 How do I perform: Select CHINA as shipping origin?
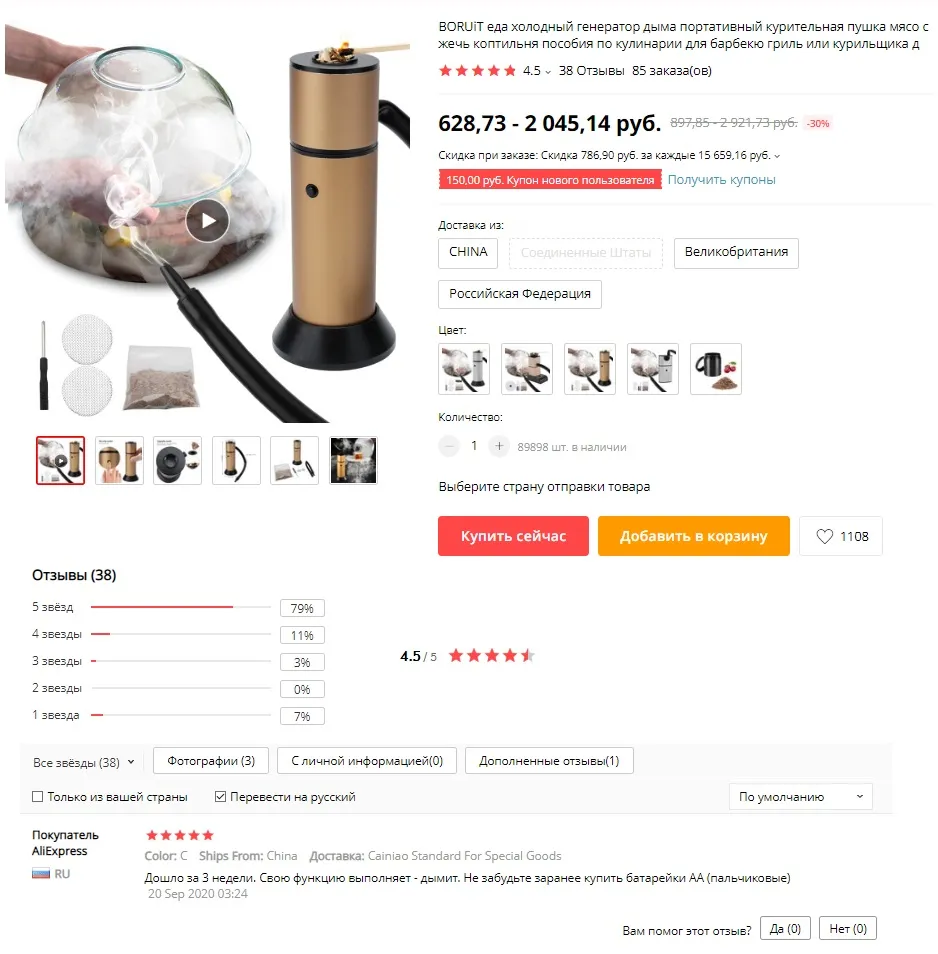pyautogui.click(x=468, y=252)
